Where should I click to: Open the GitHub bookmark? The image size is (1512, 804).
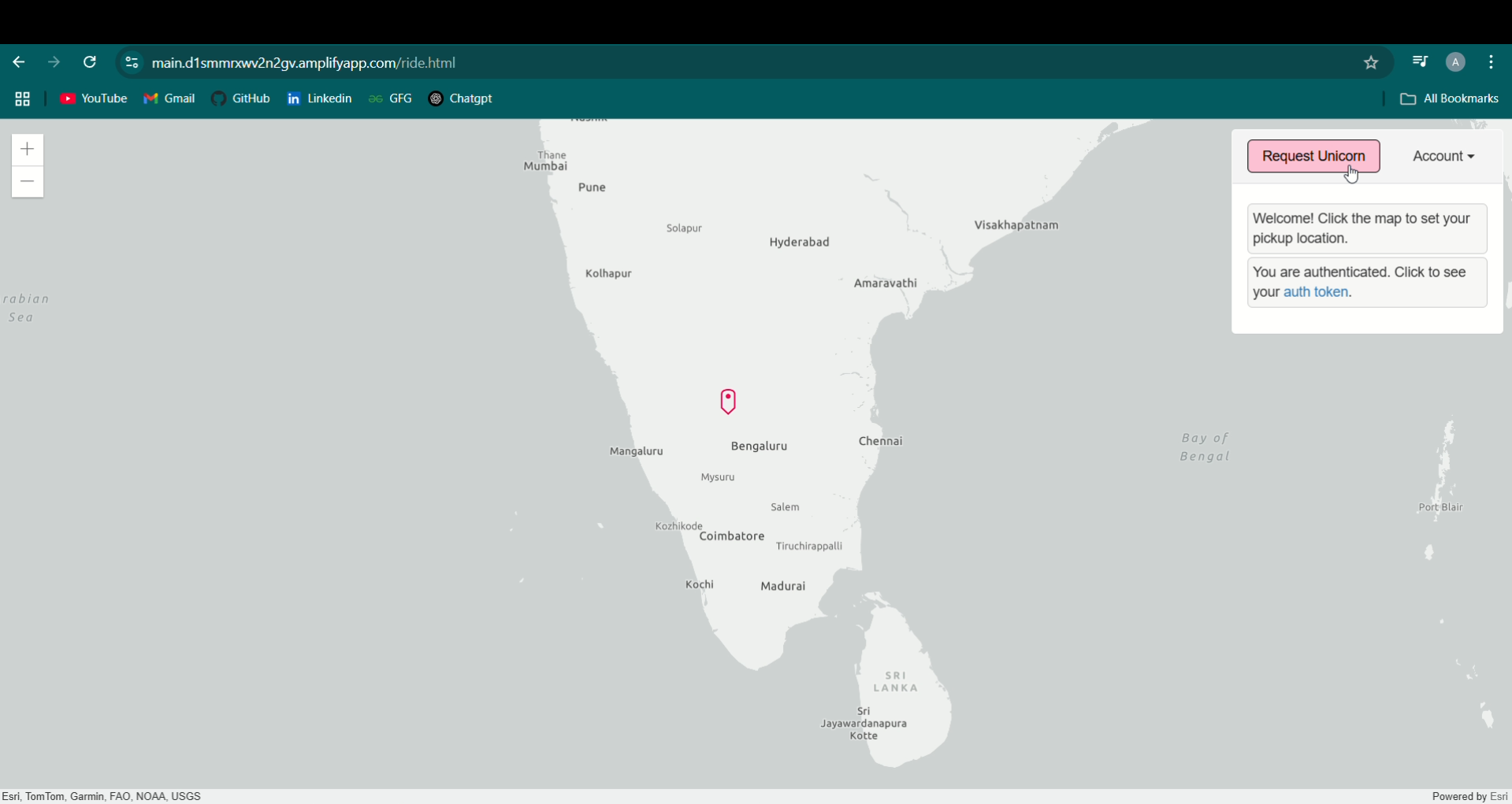(x=241, y=98)
